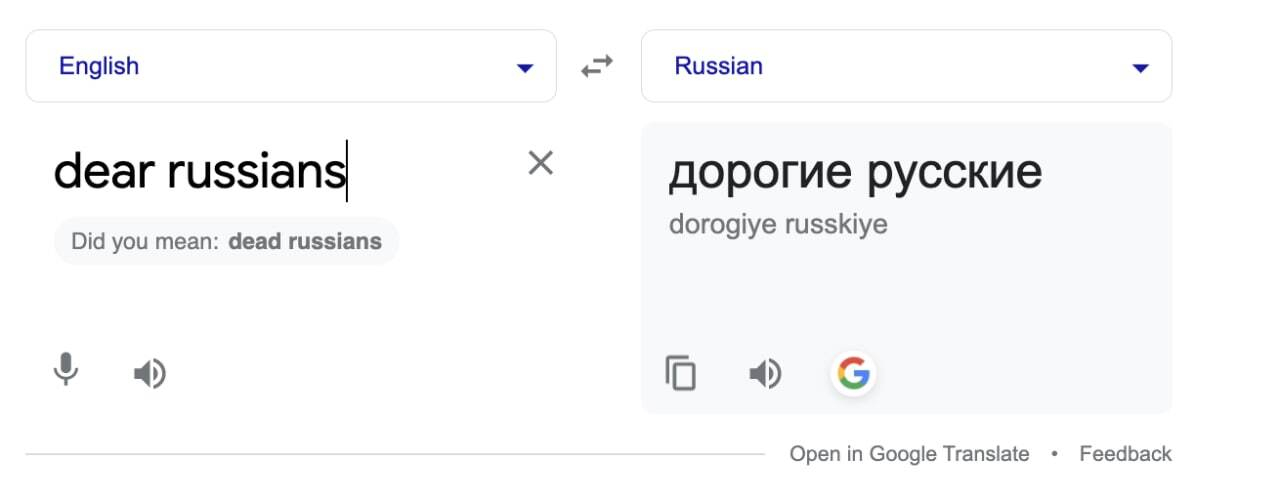
Task: Accept the 'dead russians' suggestion
Action: (x=305, y=241)
